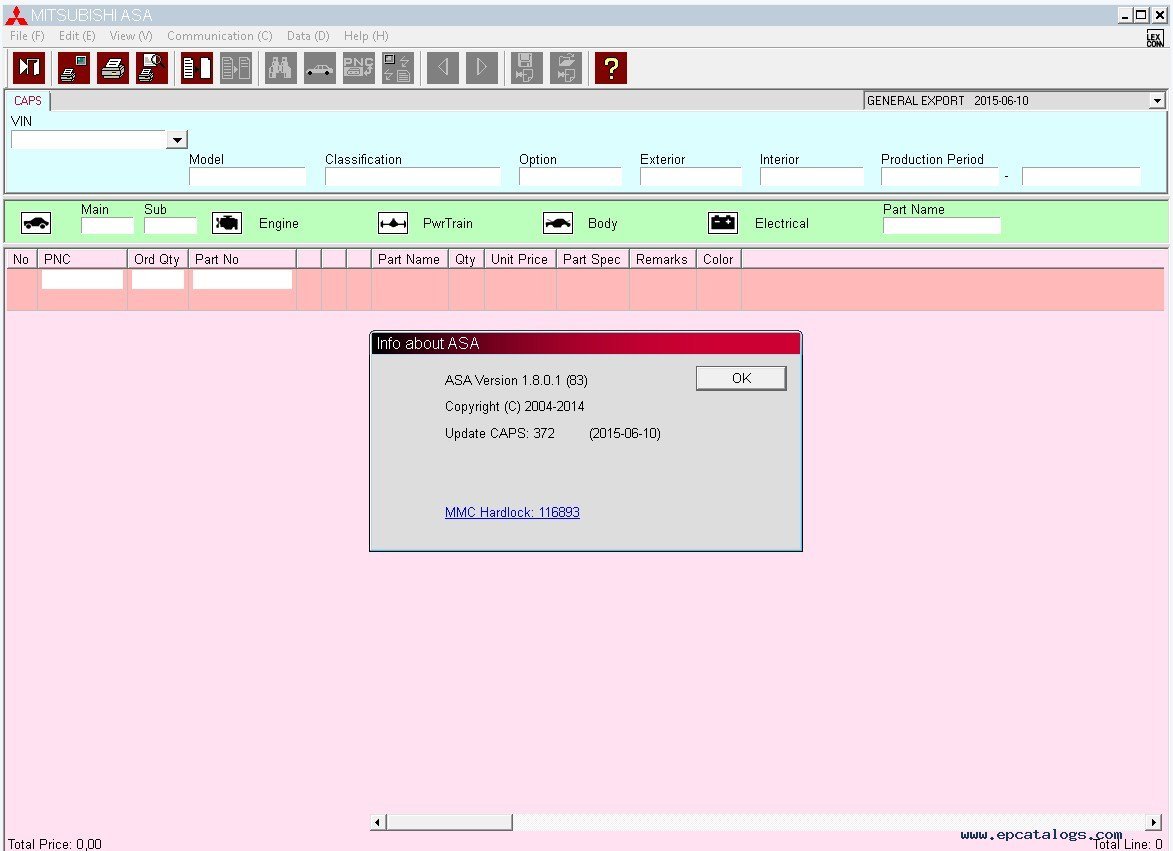Click the Part No cell input
1173x851 pixels.
242,280
